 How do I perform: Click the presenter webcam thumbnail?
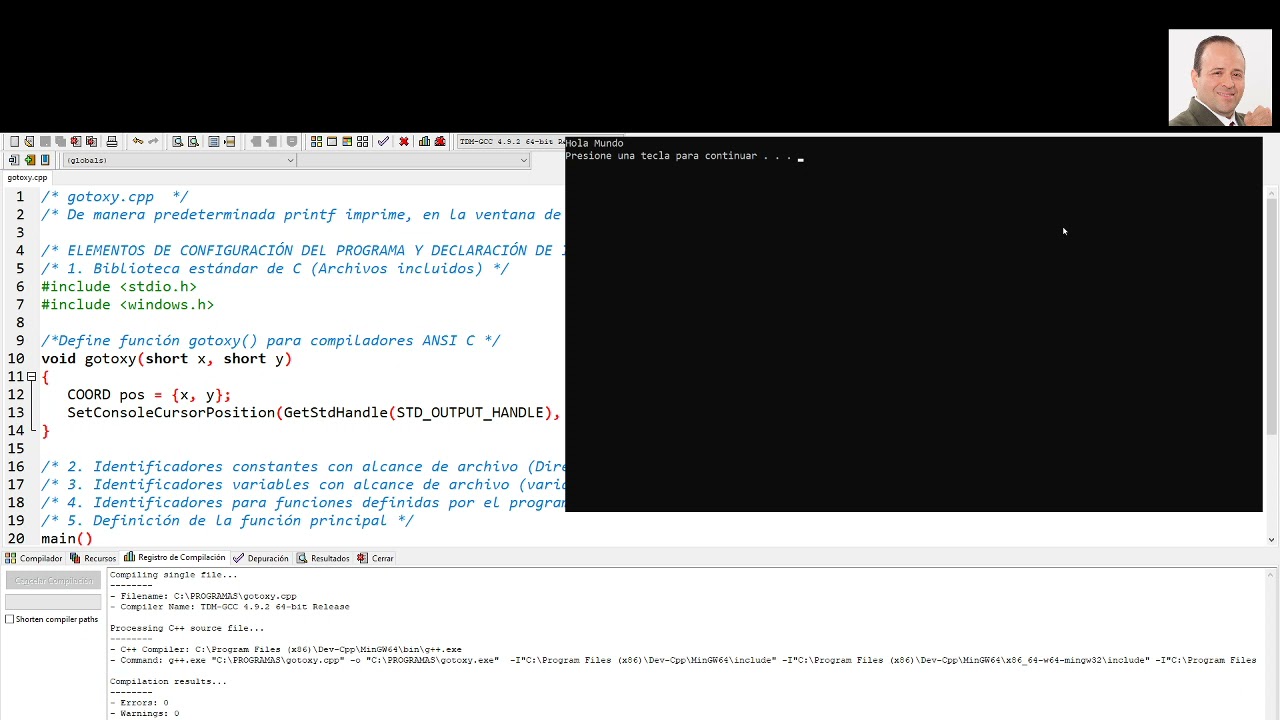[x=1220, y=78]
